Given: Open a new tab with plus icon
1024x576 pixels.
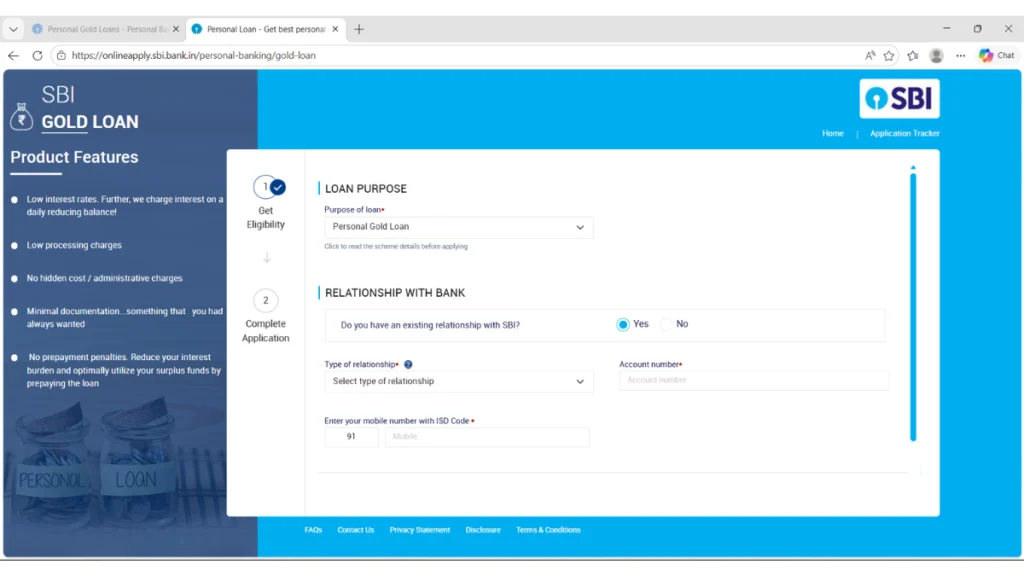Looking at the screenshot, I should click(x=359, y=29).
